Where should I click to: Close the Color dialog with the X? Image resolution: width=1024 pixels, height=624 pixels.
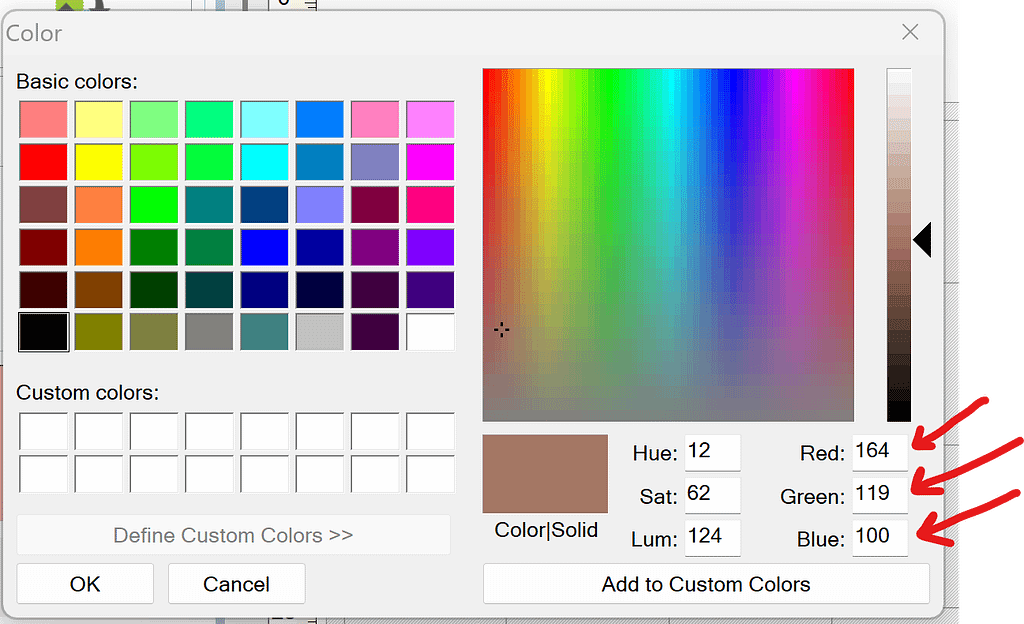[910, 33]
